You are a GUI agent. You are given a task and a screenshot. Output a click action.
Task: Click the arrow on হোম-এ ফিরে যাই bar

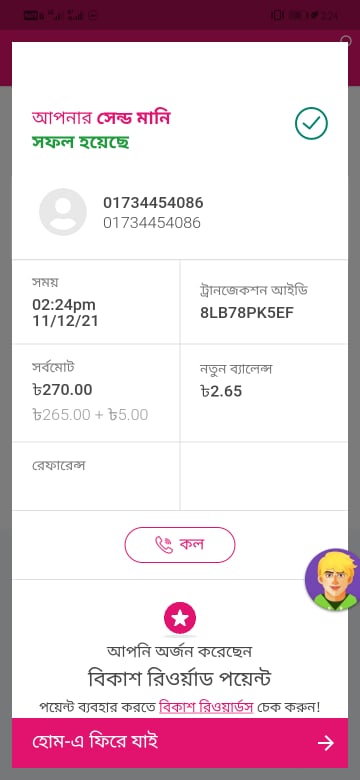pyautogui.click(x=326, y=743)
